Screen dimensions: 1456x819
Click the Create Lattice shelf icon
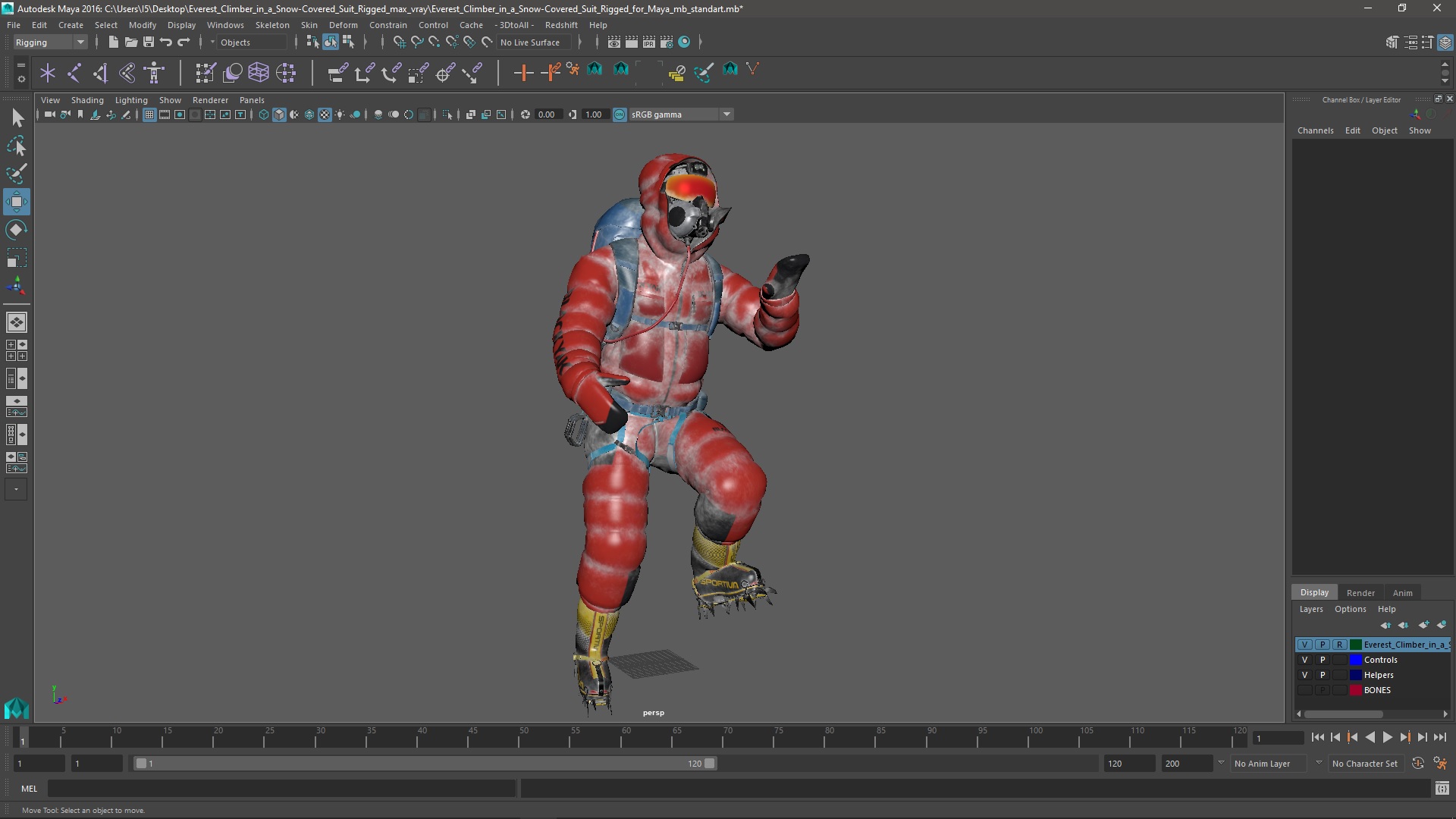[259, 73]
